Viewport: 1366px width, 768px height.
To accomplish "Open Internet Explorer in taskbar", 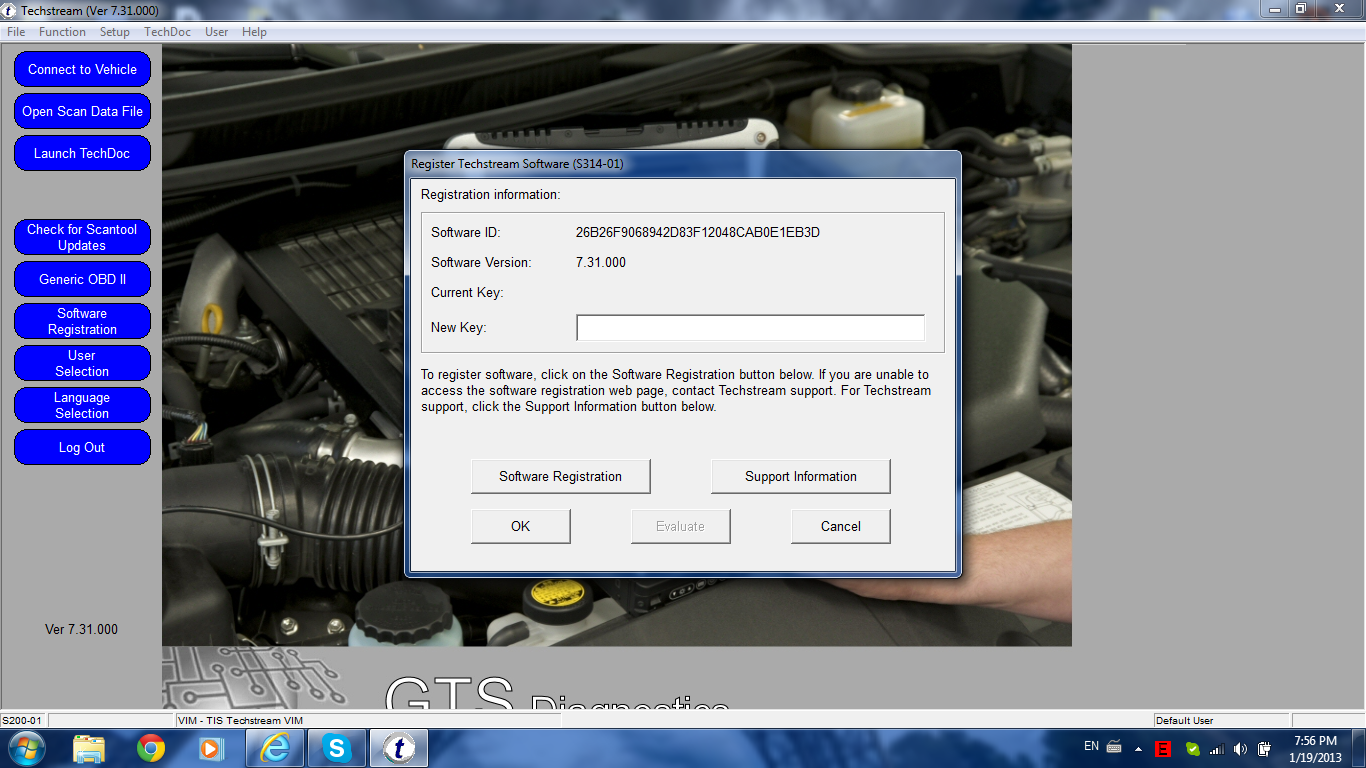I will click(275, 748).
